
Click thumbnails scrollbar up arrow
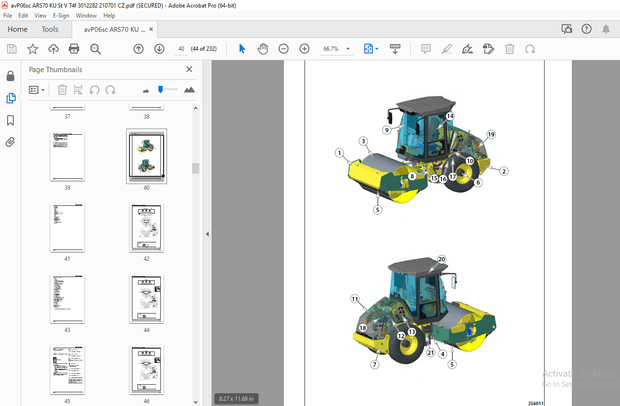tap(195, 108)
